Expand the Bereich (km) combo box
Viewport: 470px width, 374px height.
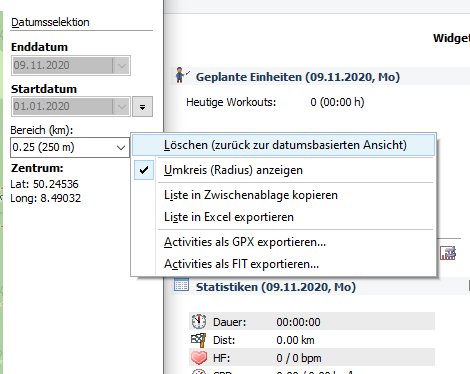[x=121, y=147]
